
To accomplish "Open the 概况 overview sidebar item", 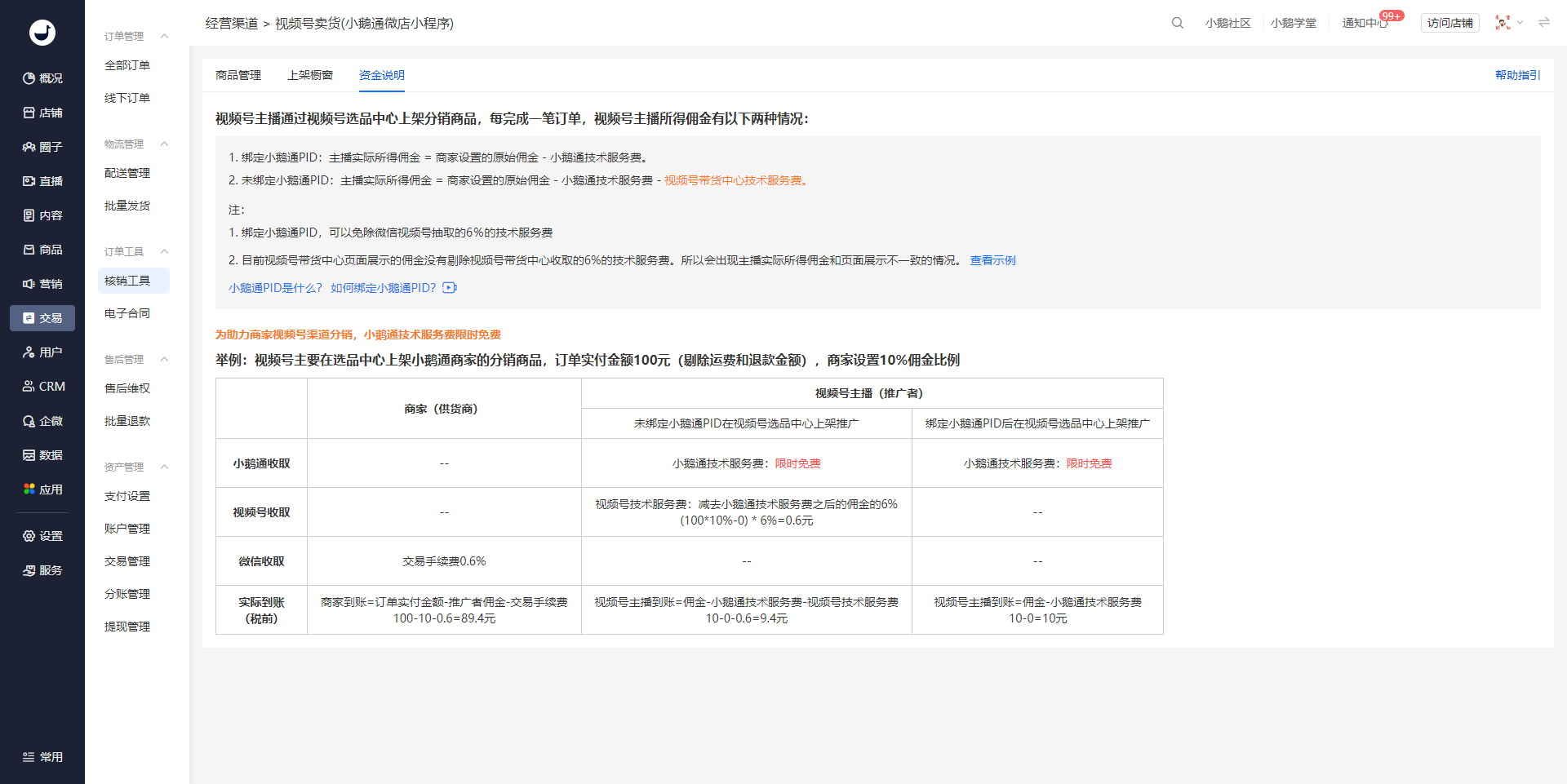I will click(42, 78).
